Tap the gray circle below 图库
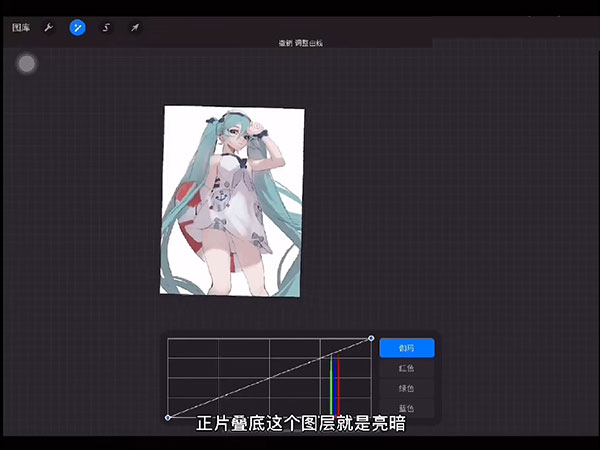The width and height of the screenshot is (600, 450). point(27,64)
